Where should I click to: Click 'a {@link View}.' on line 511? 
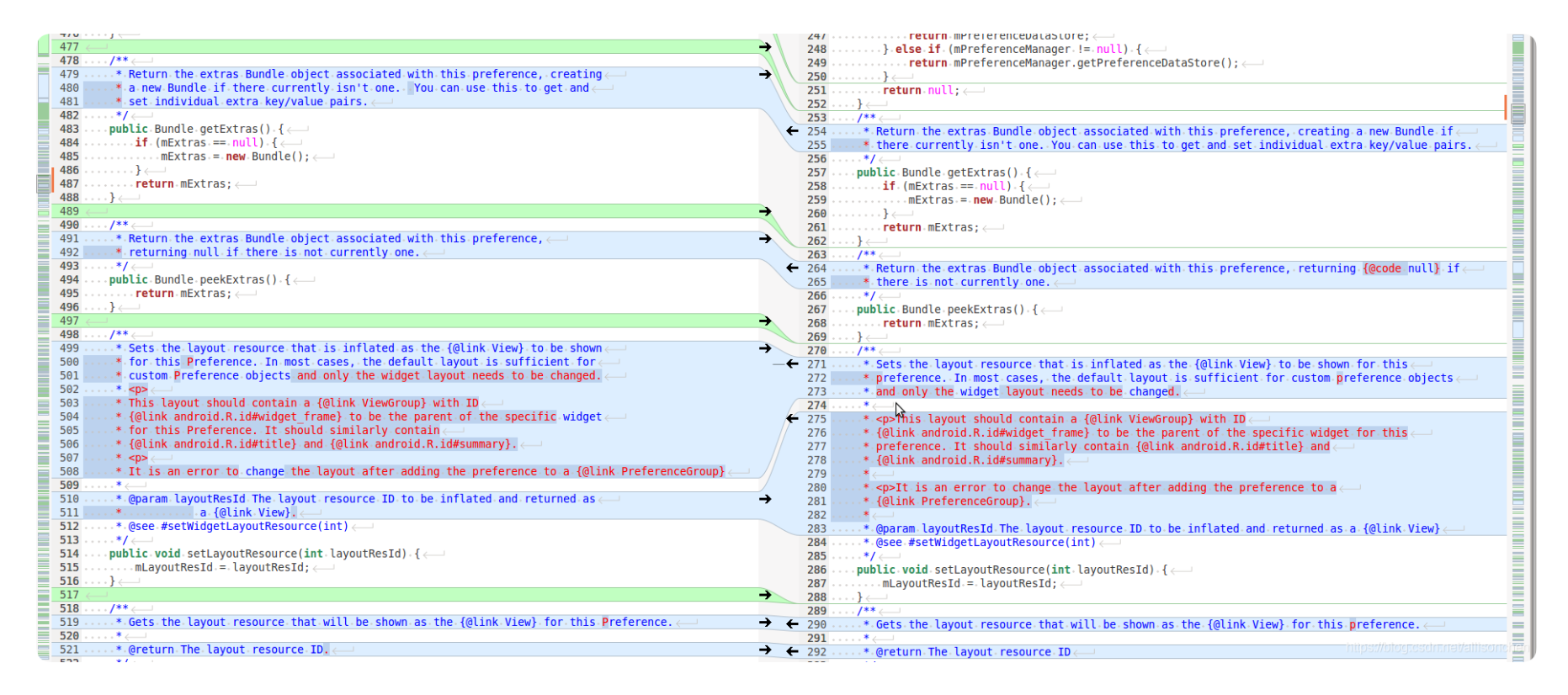[x=248, y=512]
